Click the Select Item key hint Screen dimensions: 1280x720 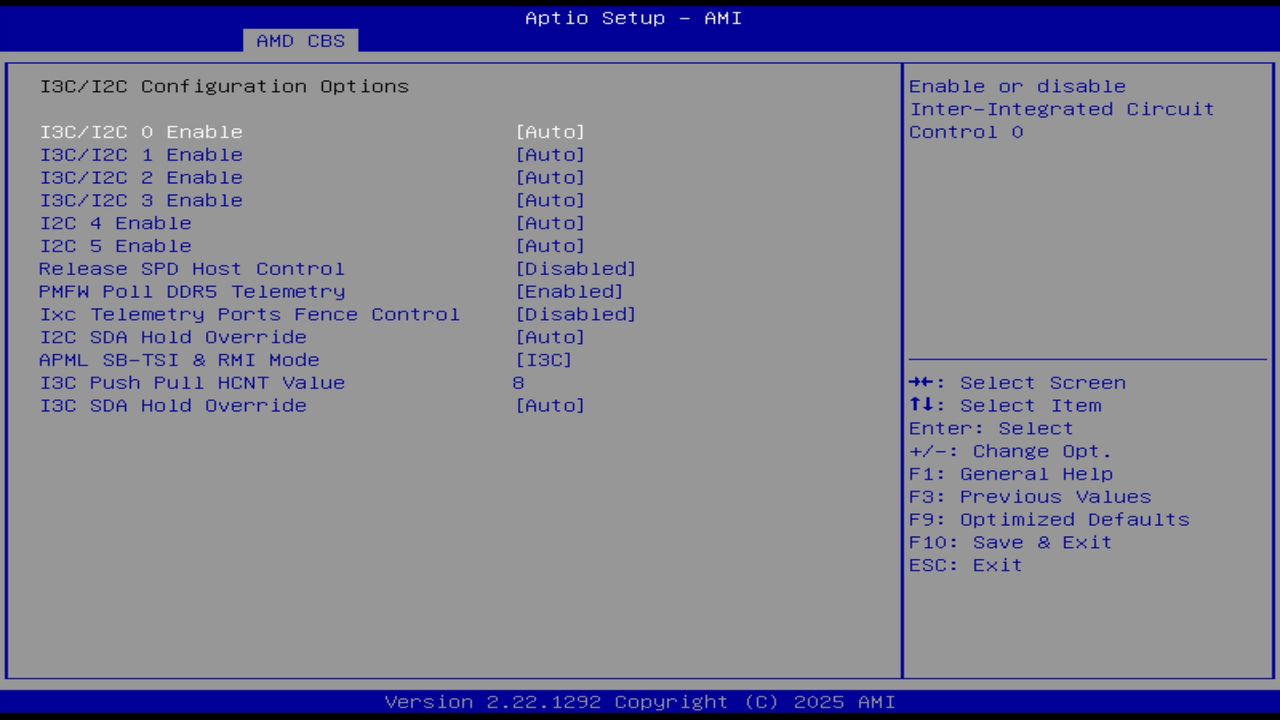click(1005, 406)
